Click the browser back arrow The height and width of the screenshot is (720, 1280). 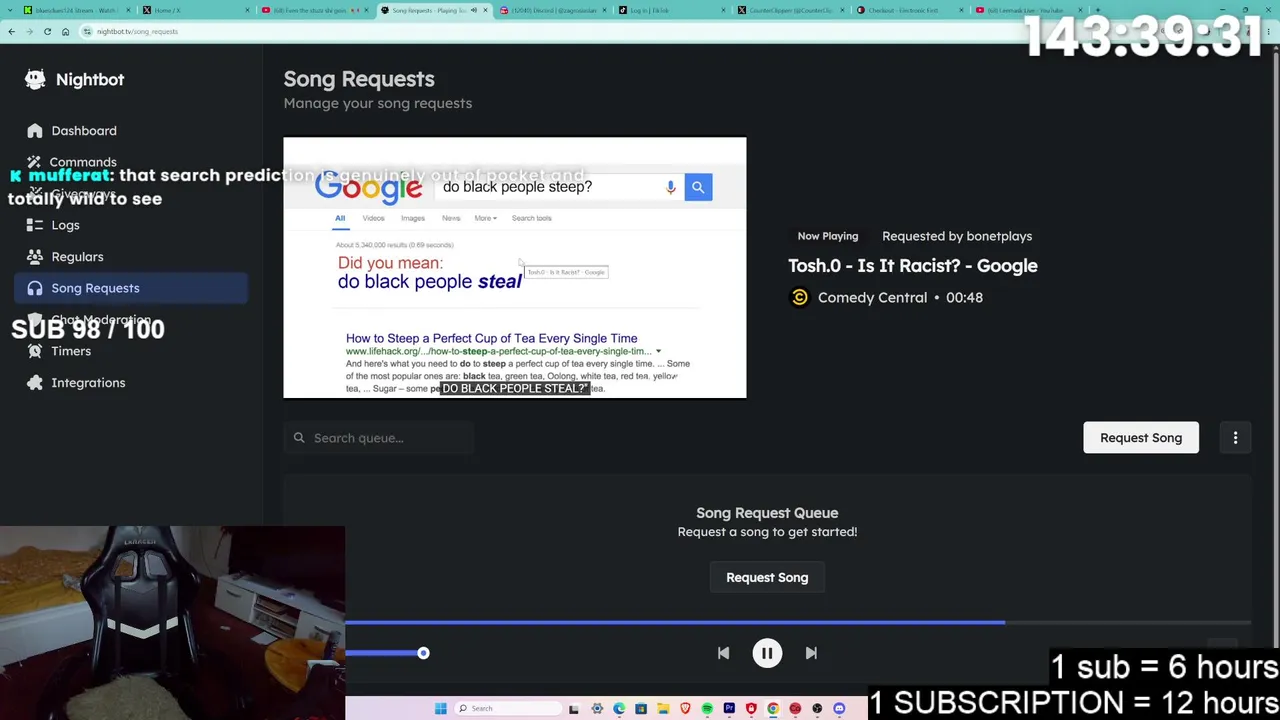[11, 31]
